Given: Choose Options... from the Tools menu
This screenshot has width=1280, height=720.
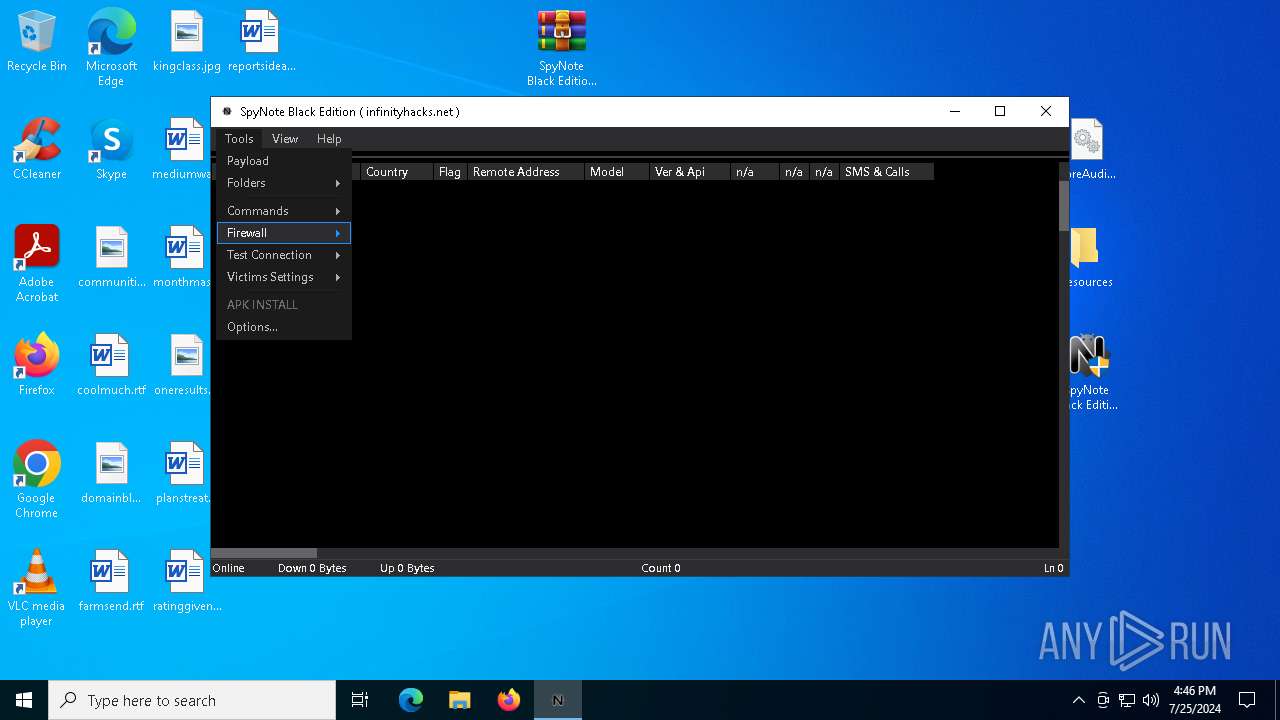Looking at the screenshot, I should pos(284,327).
